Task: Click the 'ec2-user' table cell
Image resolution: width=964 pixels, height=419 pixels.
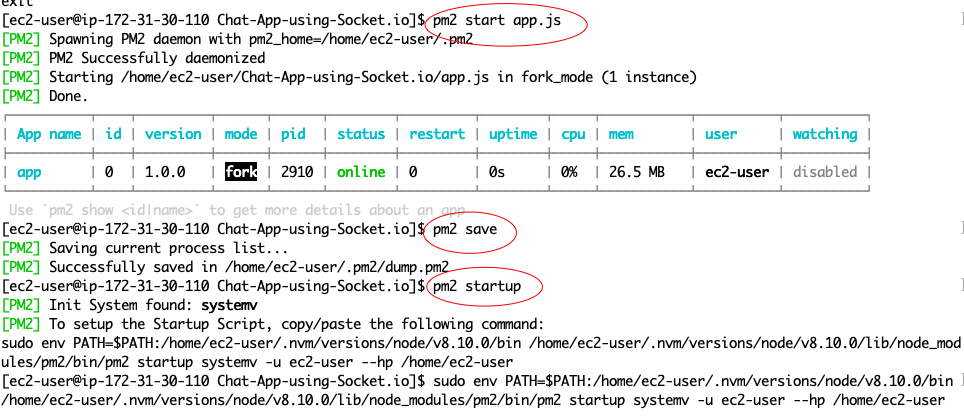Action: tap(737, 172)
